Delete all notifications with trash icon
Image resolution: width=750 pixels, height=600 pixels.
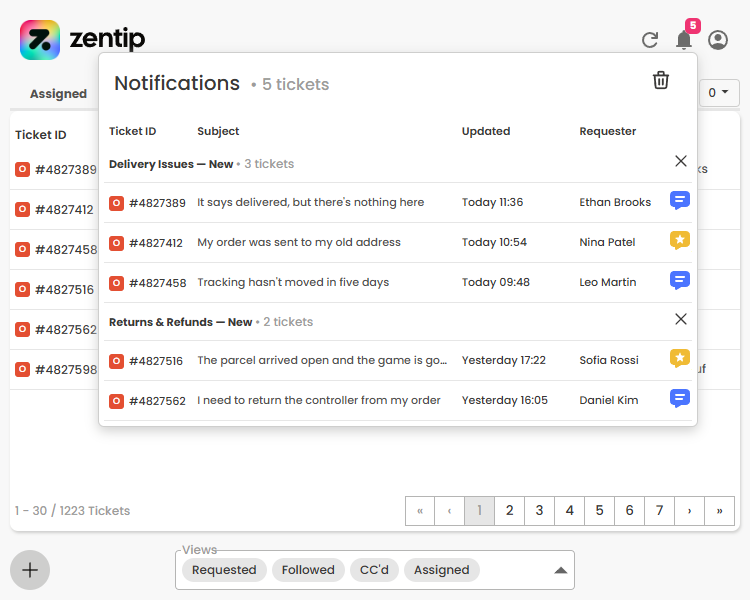[x=661, y=80]
